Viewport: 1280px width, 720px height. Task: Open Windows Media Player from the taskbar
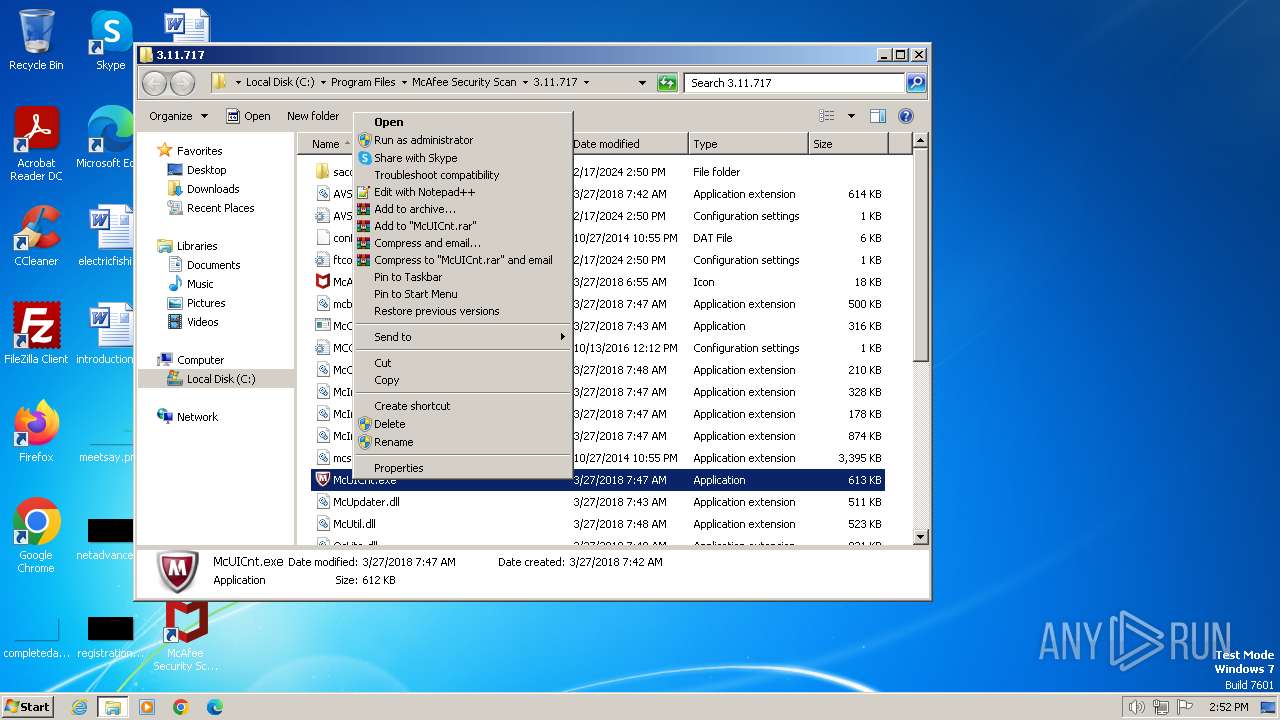coord(146,707)
